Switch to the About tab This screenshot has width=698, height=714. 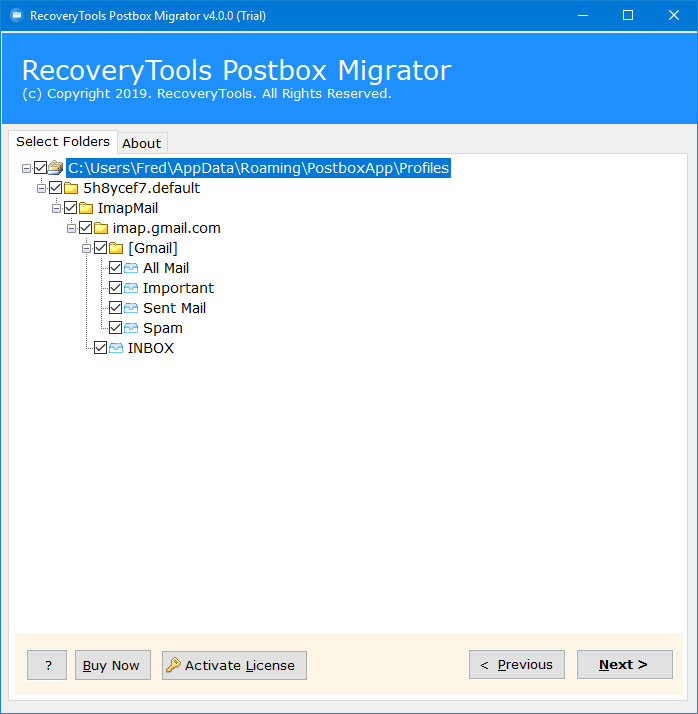coord(142,143)
